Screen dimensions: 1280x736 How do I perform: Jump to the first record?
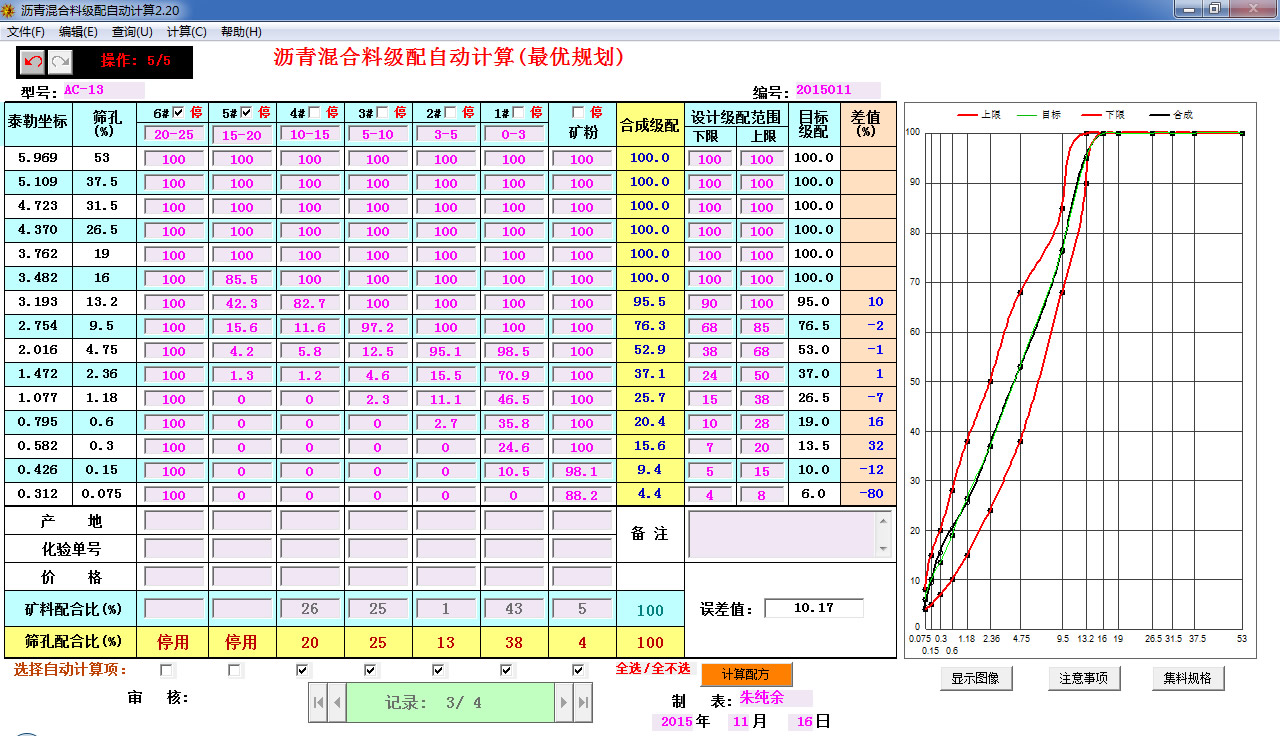pyautogui.click(x=319, y=703)
